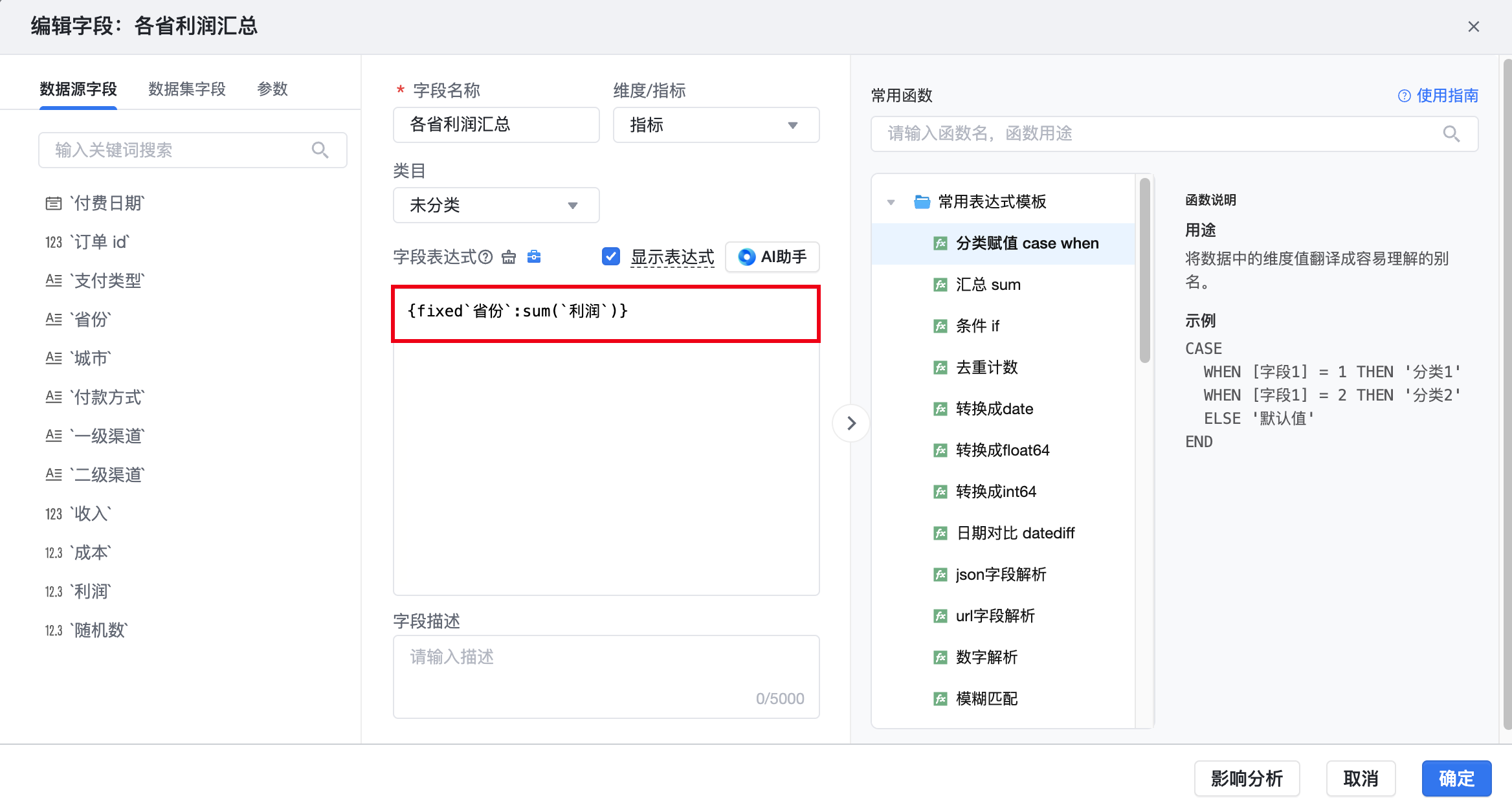Click the 字段表达式 help question icon
This screenshot has height=805, width=1512.
point(485,258)
